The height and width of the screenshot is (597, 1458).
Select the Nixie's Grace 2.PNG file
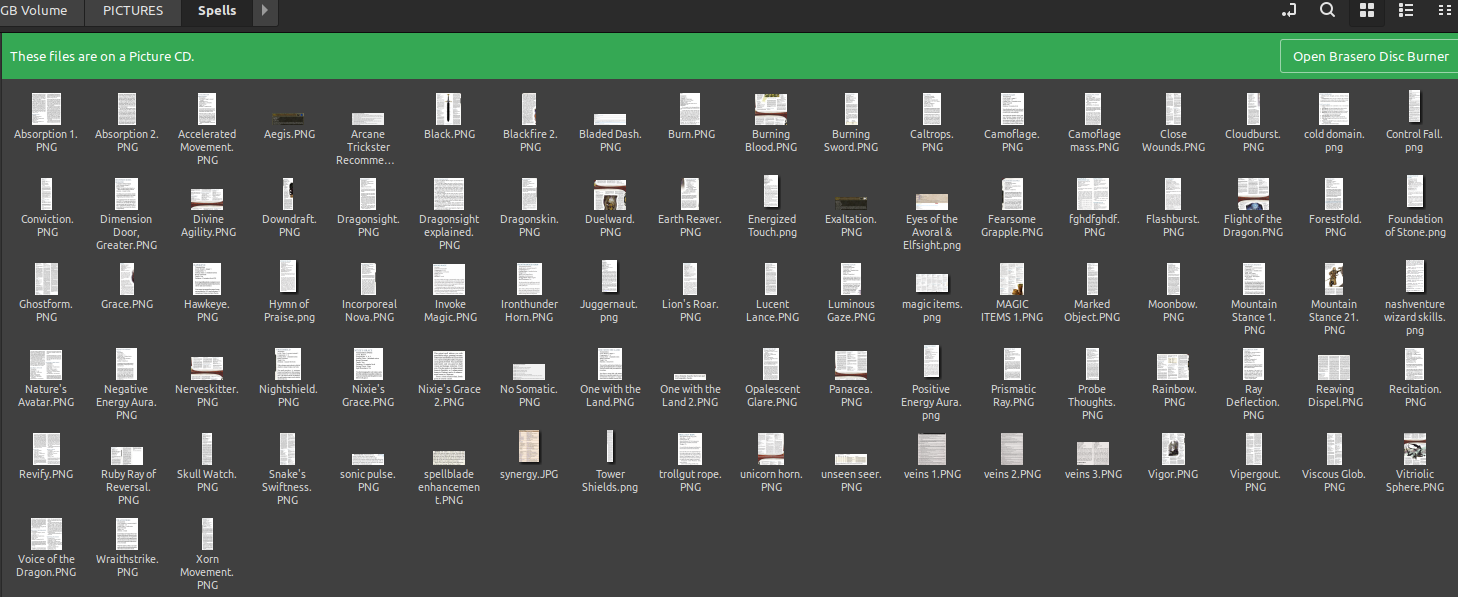coord(449,378)
